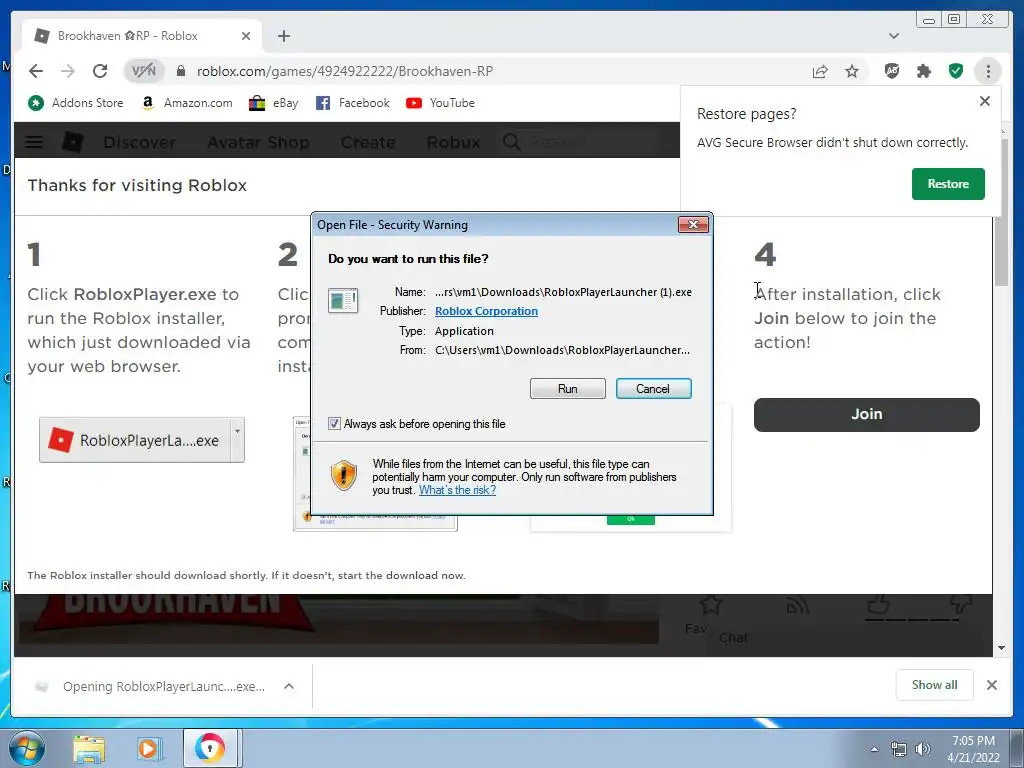The width and height of the screenshot is (1024, 768).
Task: Go back to the previous page
Action: pos(36,71)
